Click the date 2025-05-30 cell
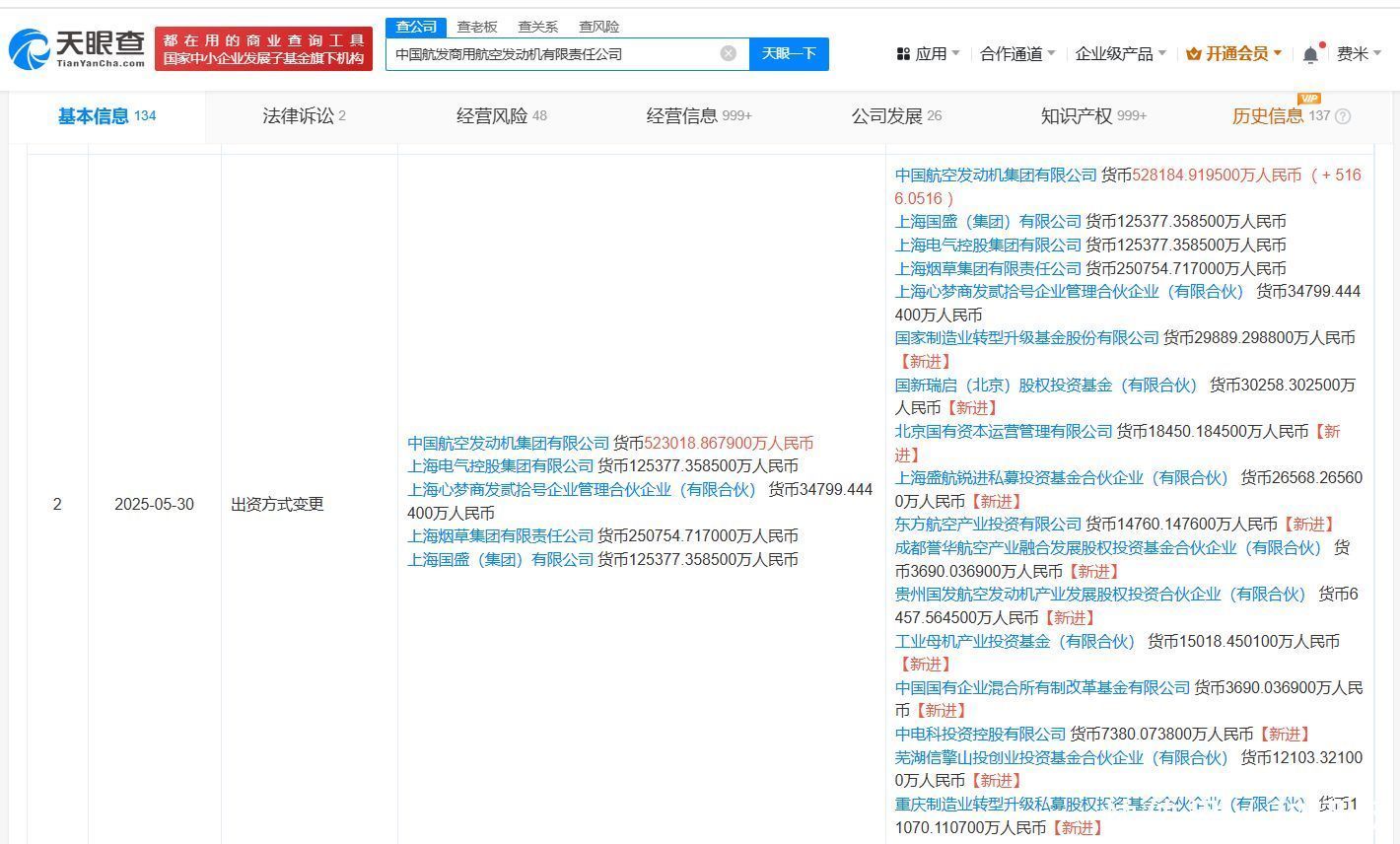 pos(154,505)
